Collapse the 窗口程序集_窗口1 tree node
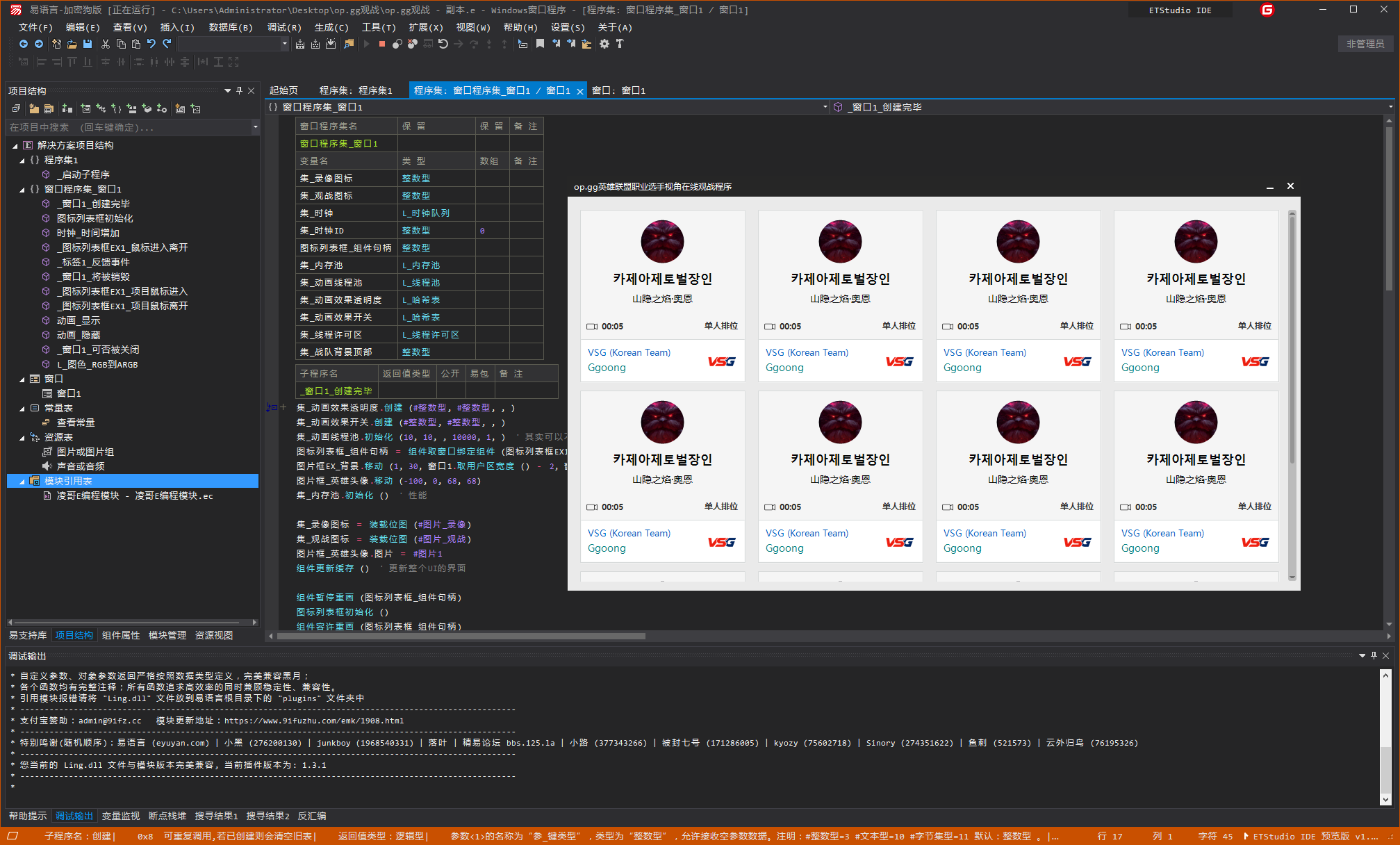The height and width of the screenshot is (845, 1400). pyautogui.click(x=22, y=190)
